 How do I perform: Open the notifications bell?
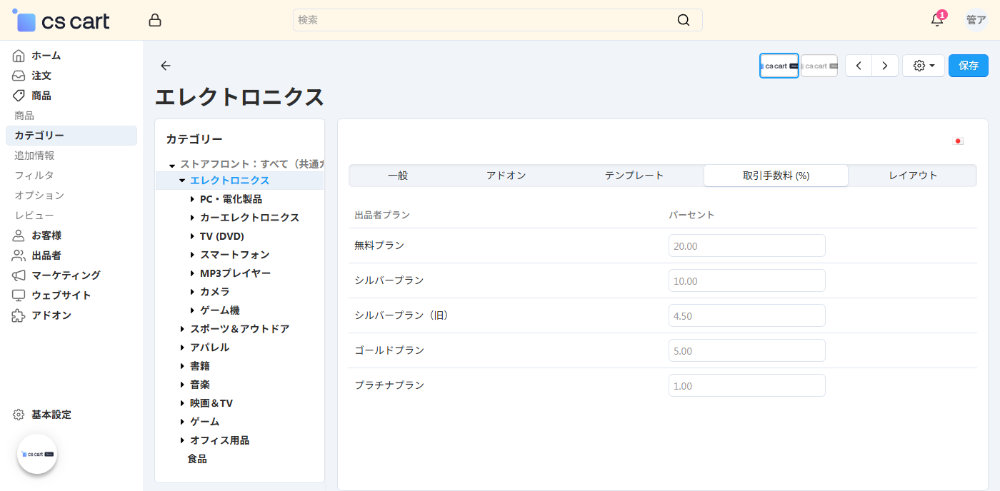pyautogui.click(x=937, y=20)
